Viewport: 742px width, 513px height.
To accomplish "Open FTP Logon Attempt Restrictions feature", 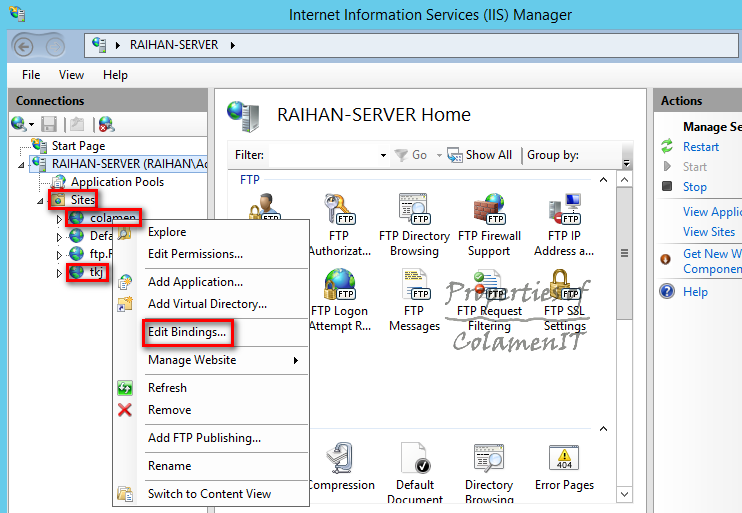I will click(339, 300).
